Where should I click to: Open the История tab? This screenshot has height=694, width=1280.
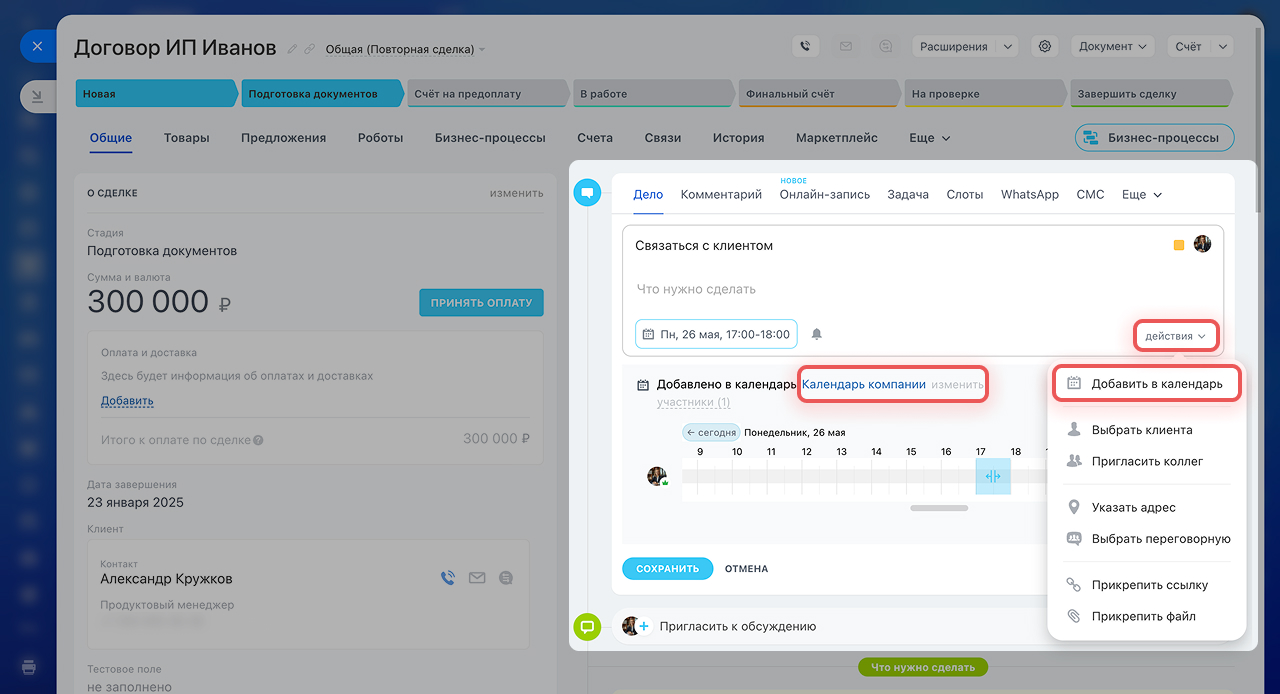738,138
